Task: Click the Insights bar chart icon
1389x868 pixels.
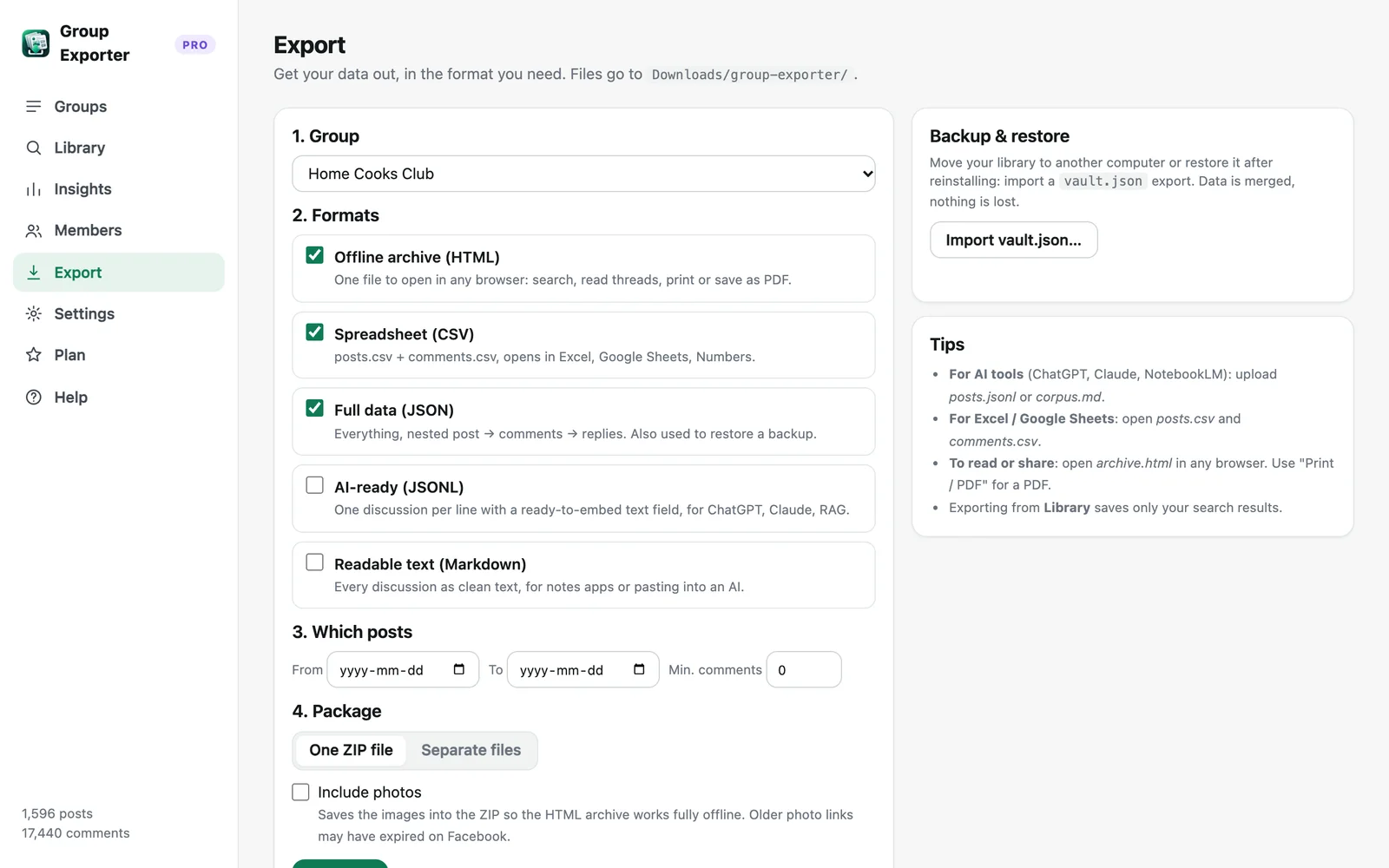Action: pos(34,189)
